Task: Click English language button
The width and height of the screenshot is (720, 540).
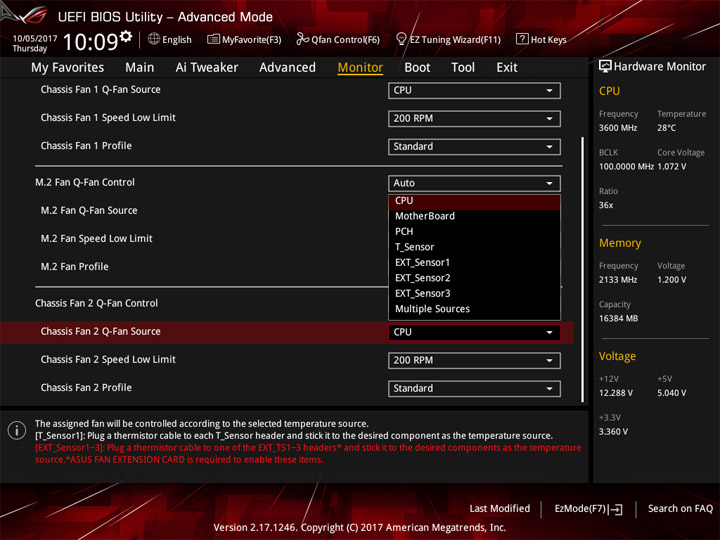Action: (169, 39)
